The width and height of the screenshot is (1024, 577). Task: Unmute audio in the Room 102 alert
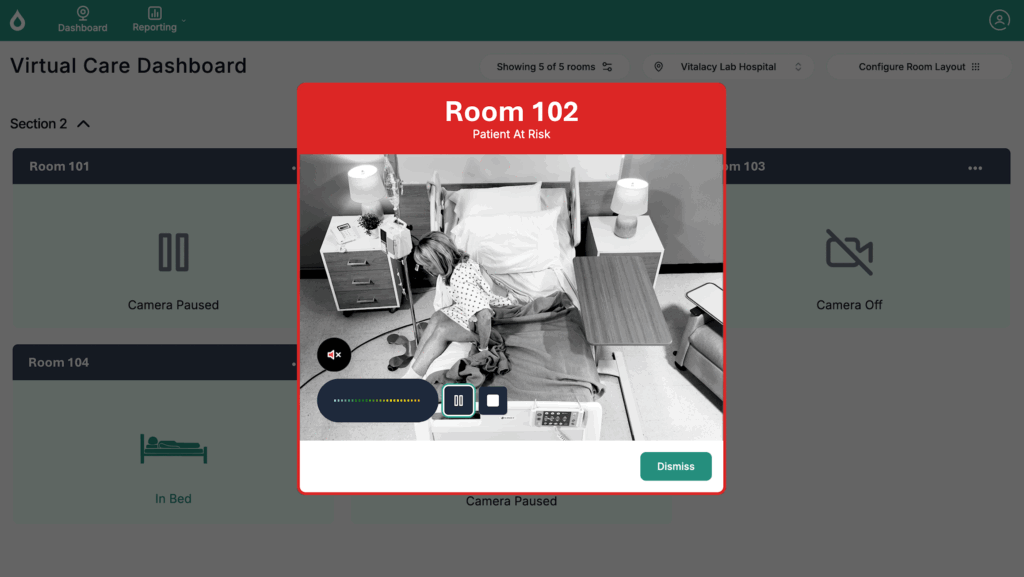tap(334, 355)
